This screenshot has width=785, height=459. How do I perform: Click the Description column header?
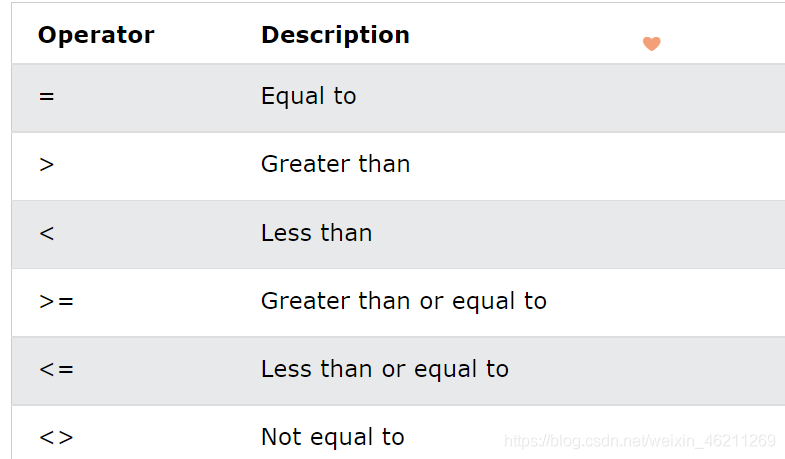coord(335,35)
